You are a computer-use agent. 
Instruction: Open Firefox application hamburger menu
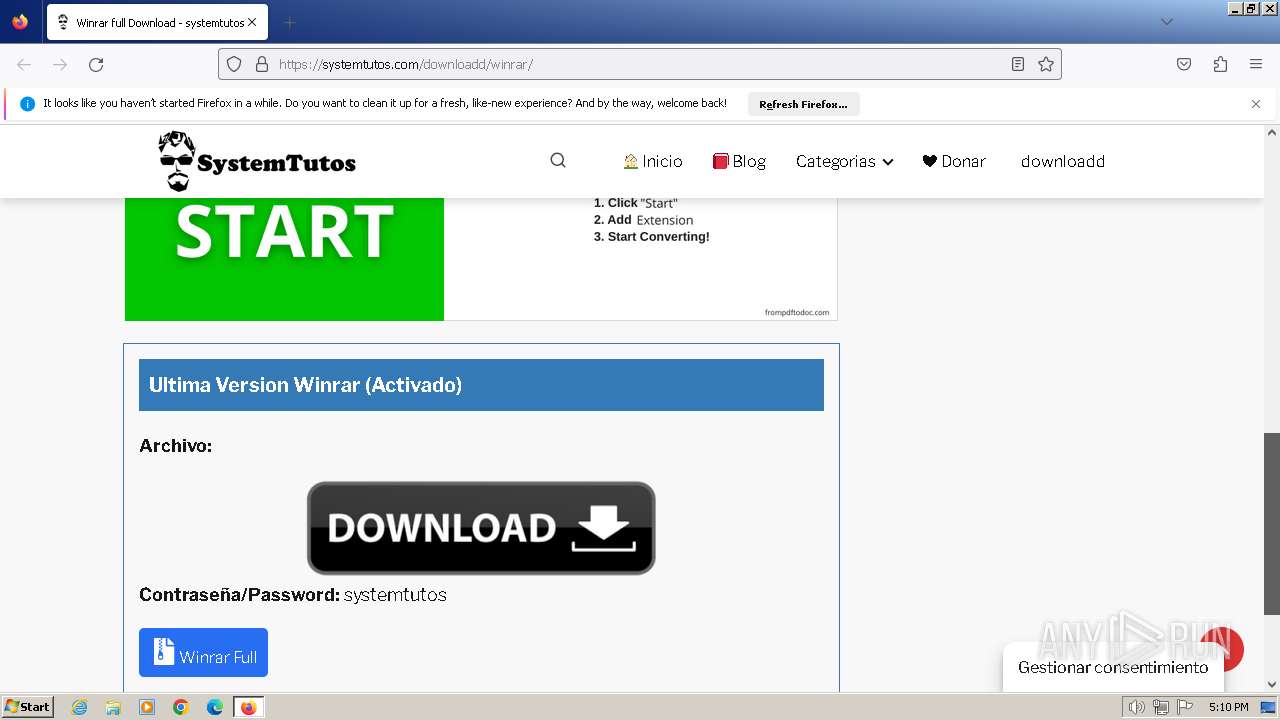1256,64
